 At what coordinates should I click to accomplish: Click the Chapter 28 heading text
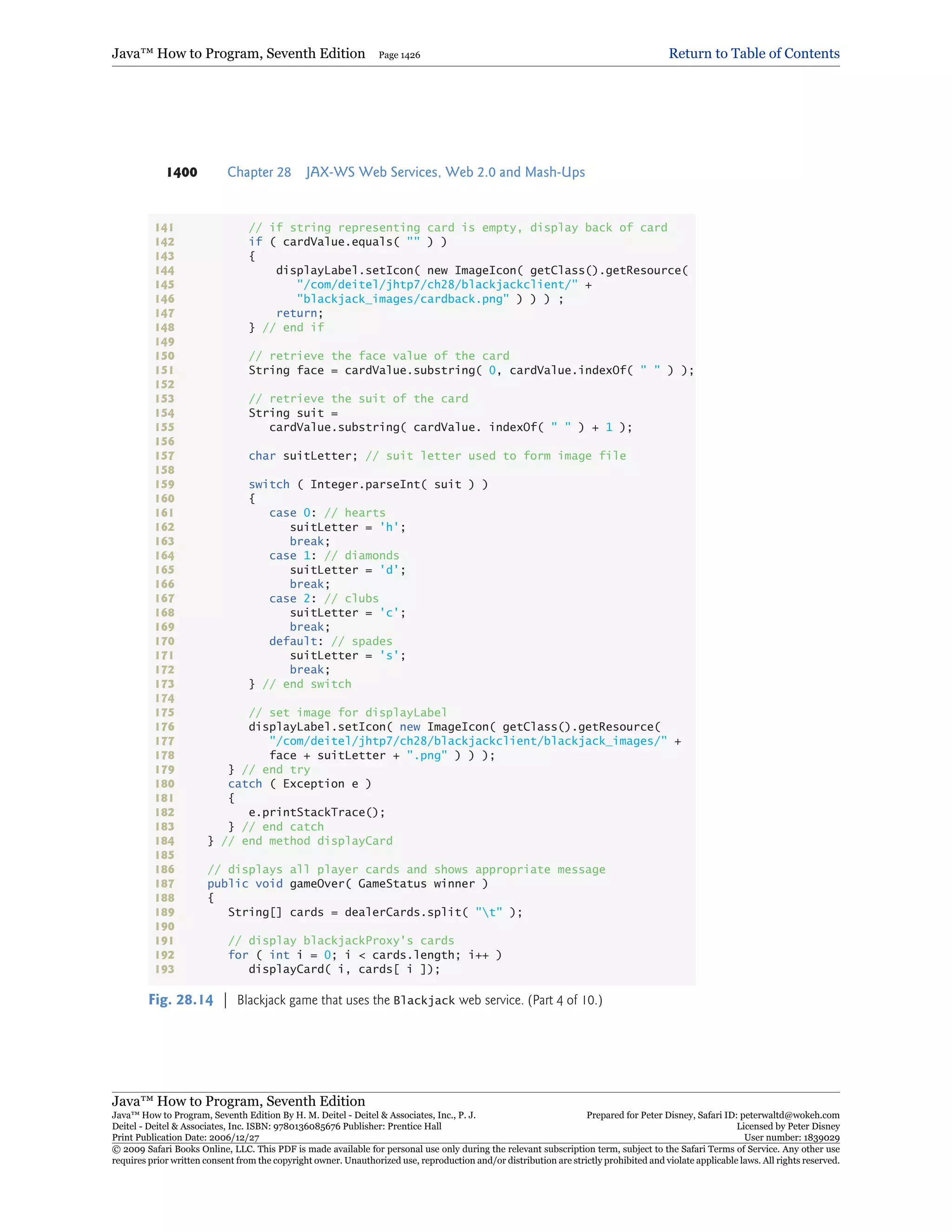click(259, 172)
